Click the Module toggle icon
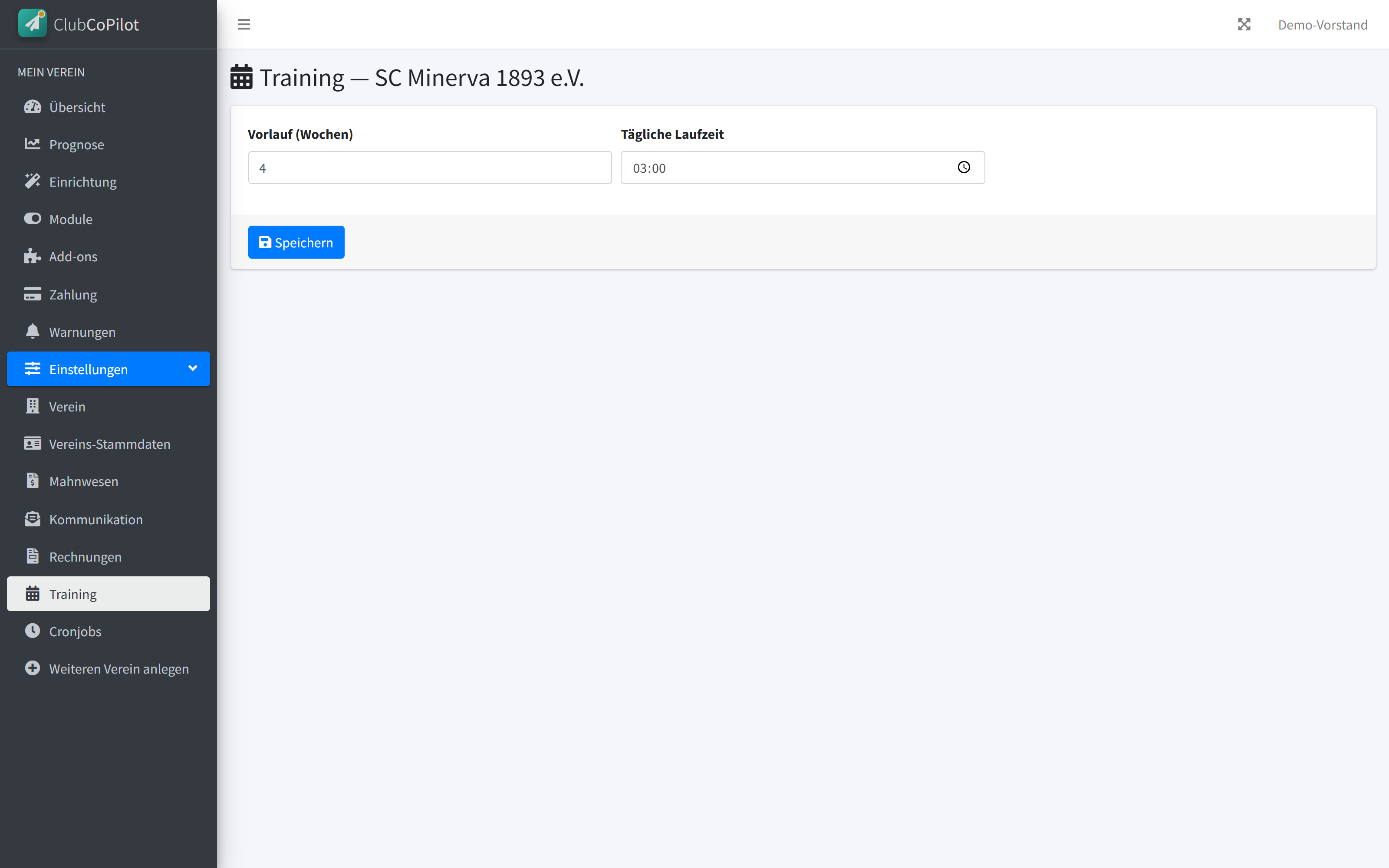 (x=33, y=219)
